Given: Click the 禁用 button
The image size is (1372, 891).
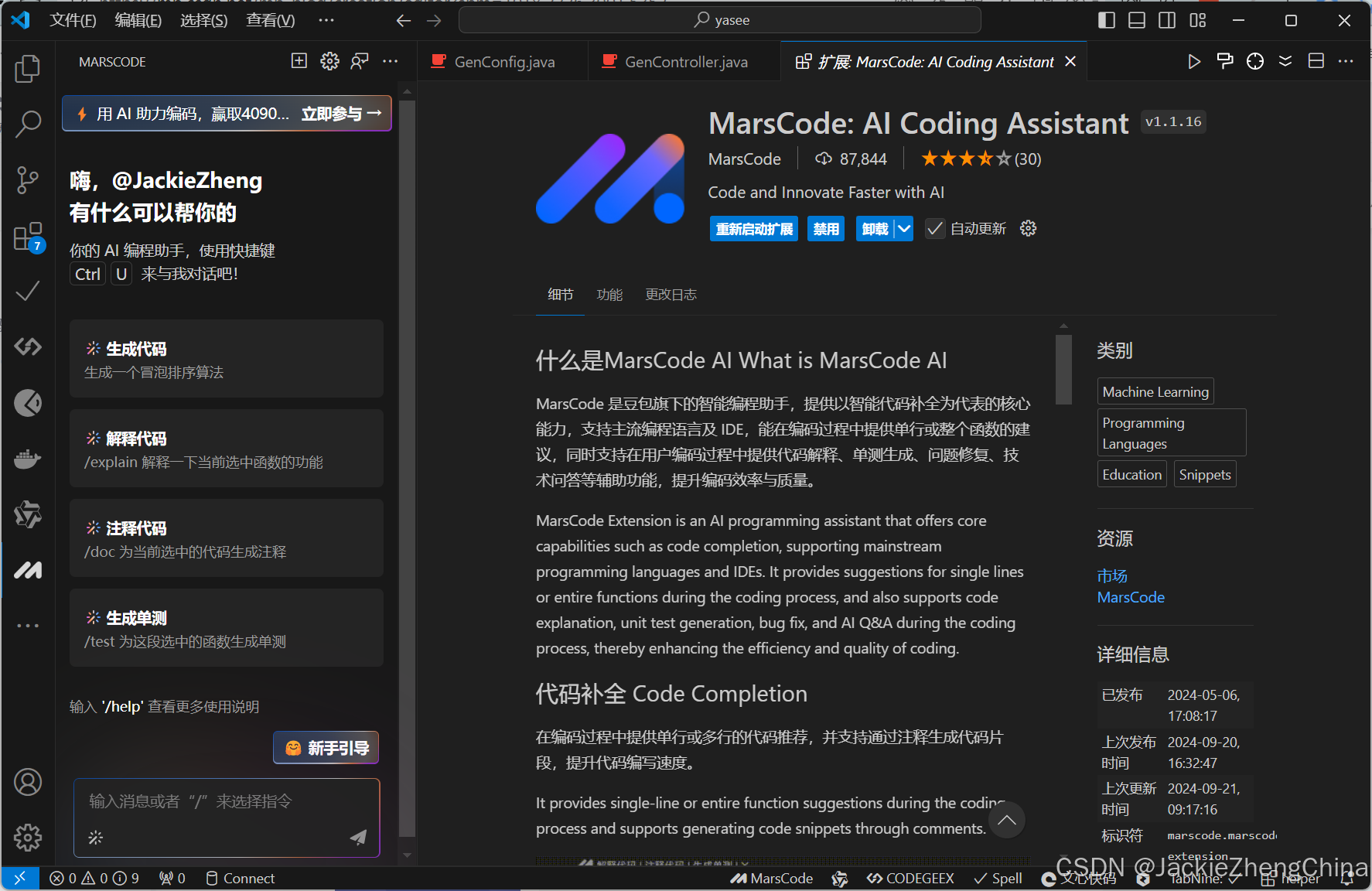Looking at the screenshot, I should [x=826, y=228].
